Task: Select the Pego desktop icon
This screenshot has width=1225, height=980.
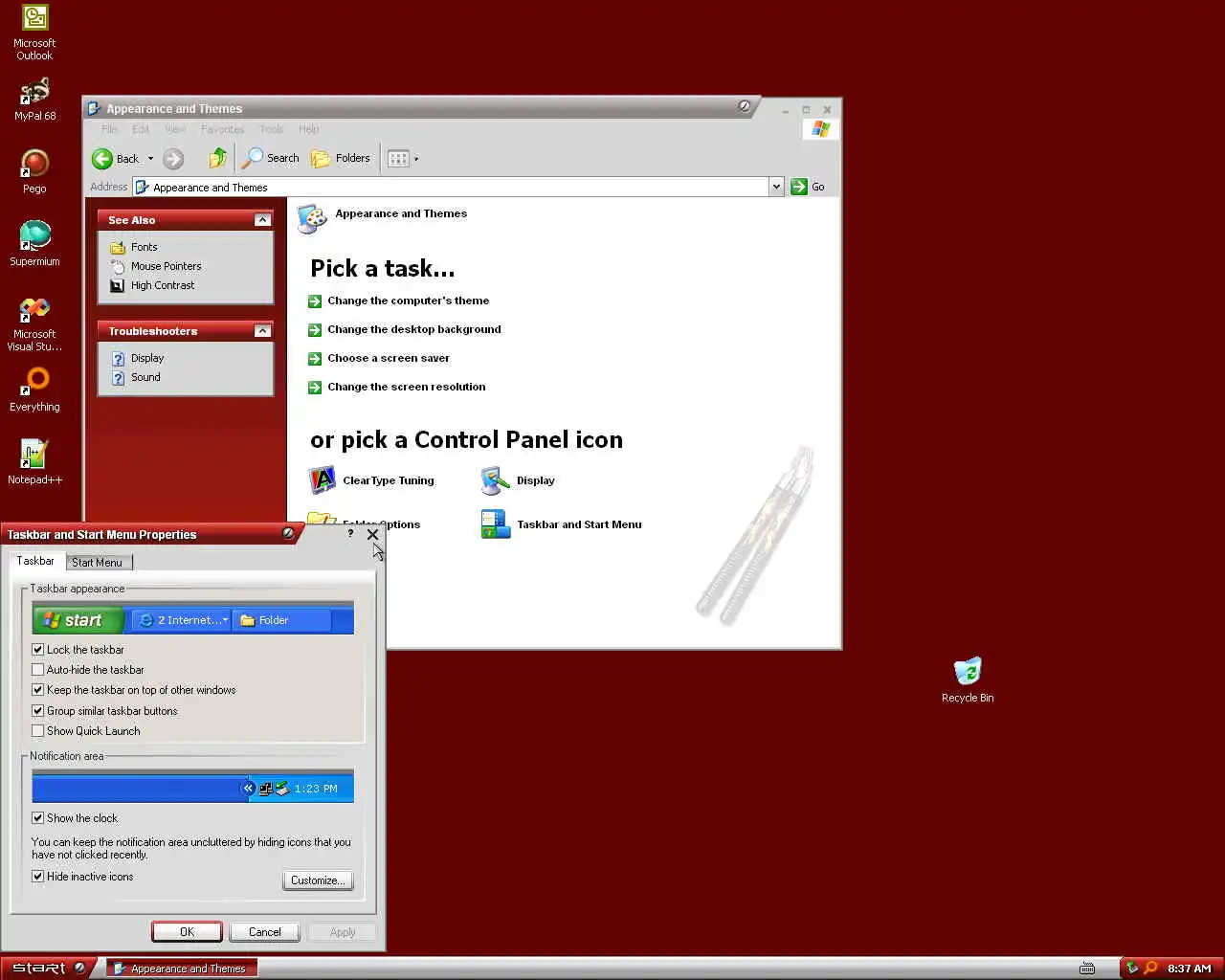Action: point(34,172)
